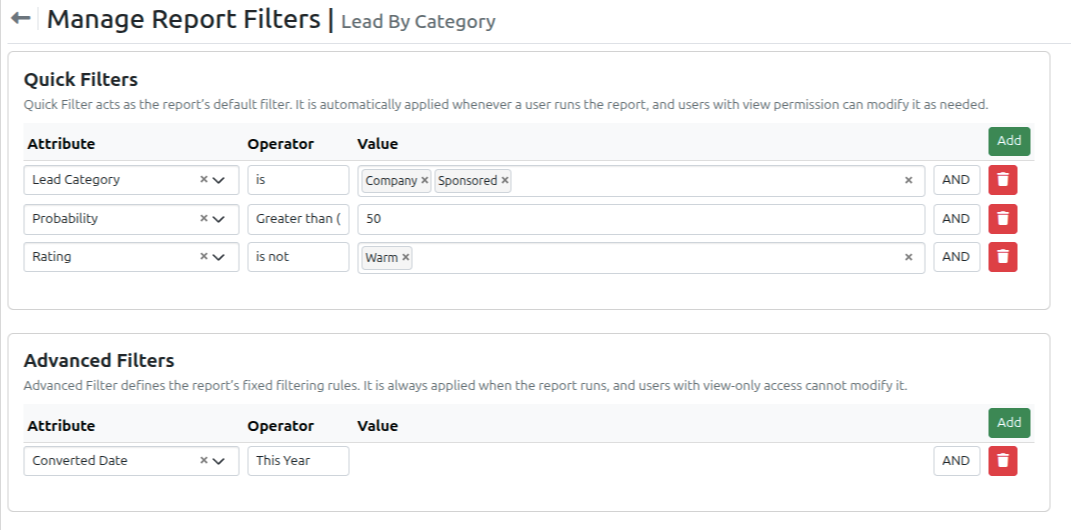
Task: Clear the Lead Category attribute selection
Action: pos(204,180)
